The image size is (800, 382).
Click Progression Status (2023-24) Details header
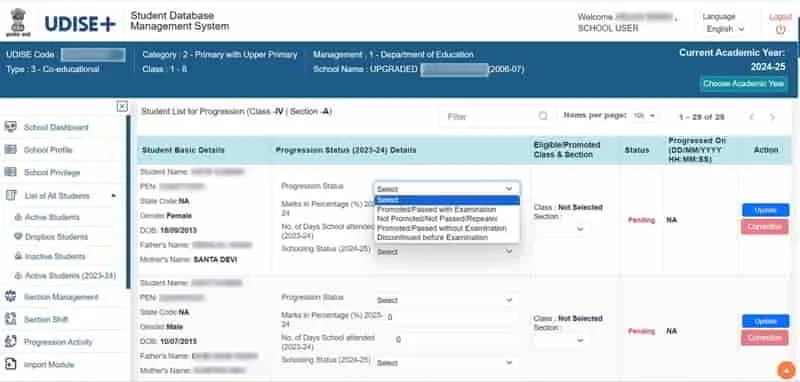pos(346,150)
